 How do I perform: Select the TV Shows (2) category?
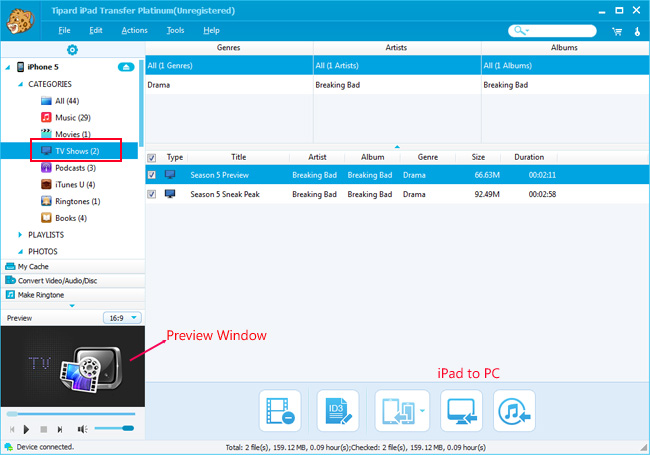click(70, 151)
